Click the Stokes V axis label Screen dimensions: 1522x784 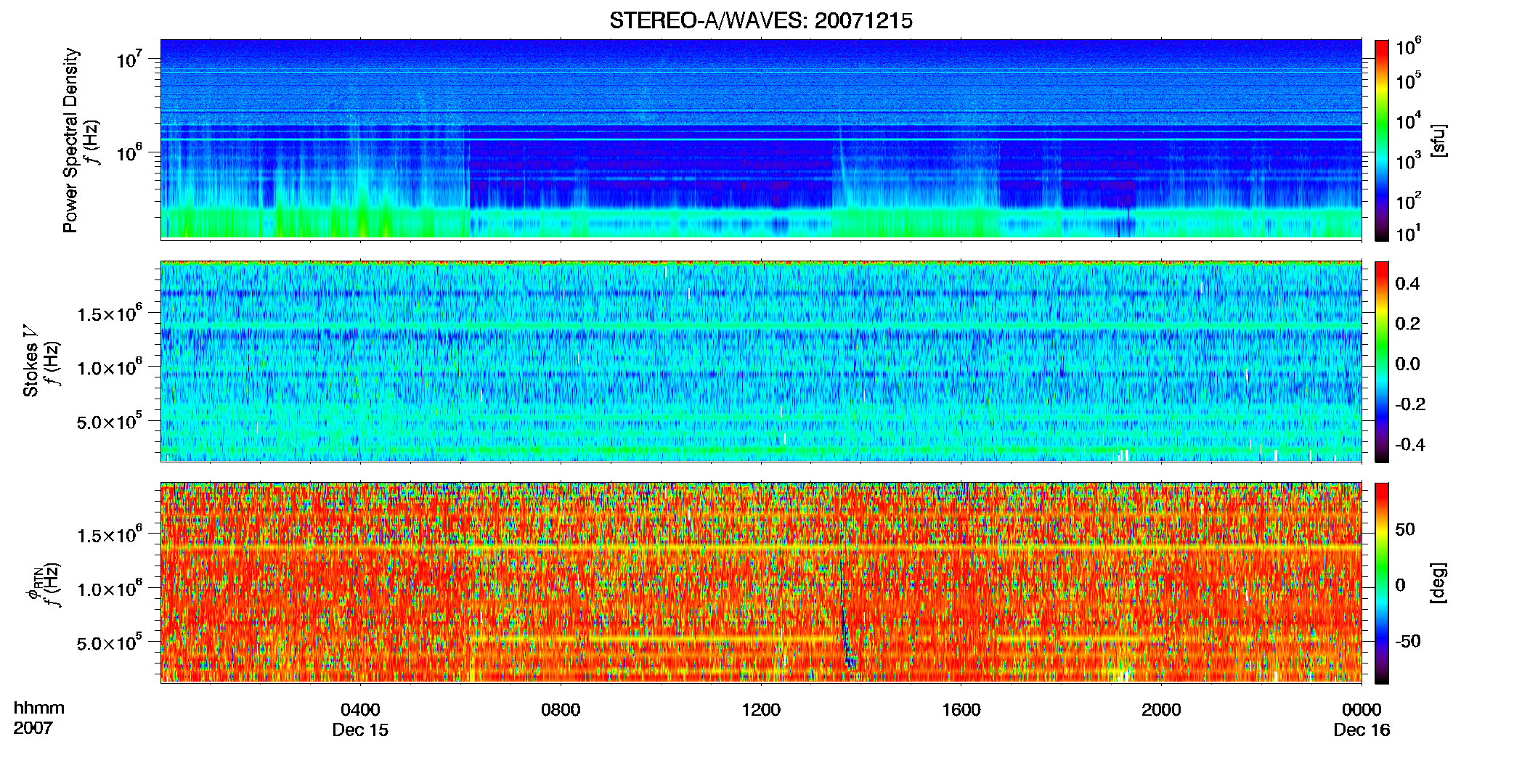[30, 361]
